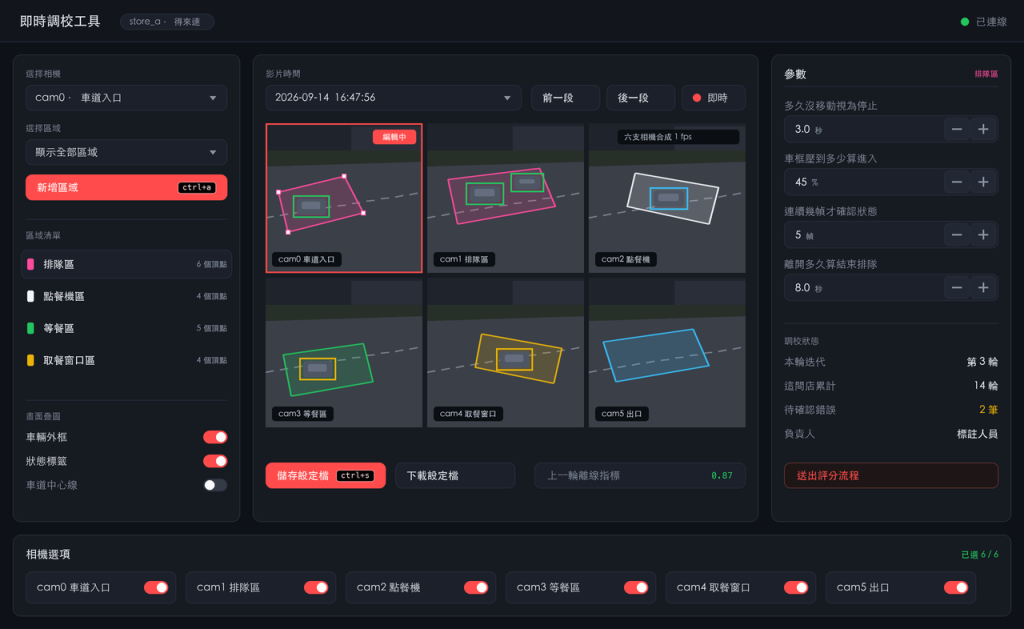The image size is (1024, 629).
Task: Add to 離開多久算結束排隊 with the plus icon
Action: tap(983, 288)
